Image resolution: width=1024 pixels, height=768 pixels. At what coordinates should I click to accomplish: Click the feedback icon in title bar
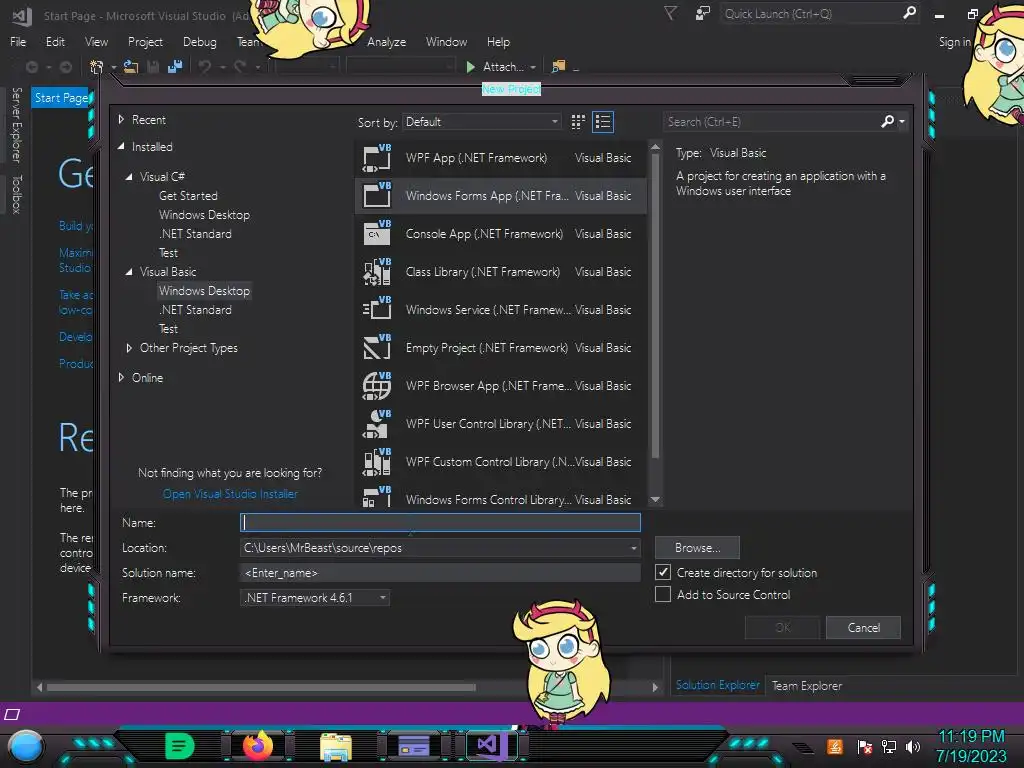[x=703, y=13]
